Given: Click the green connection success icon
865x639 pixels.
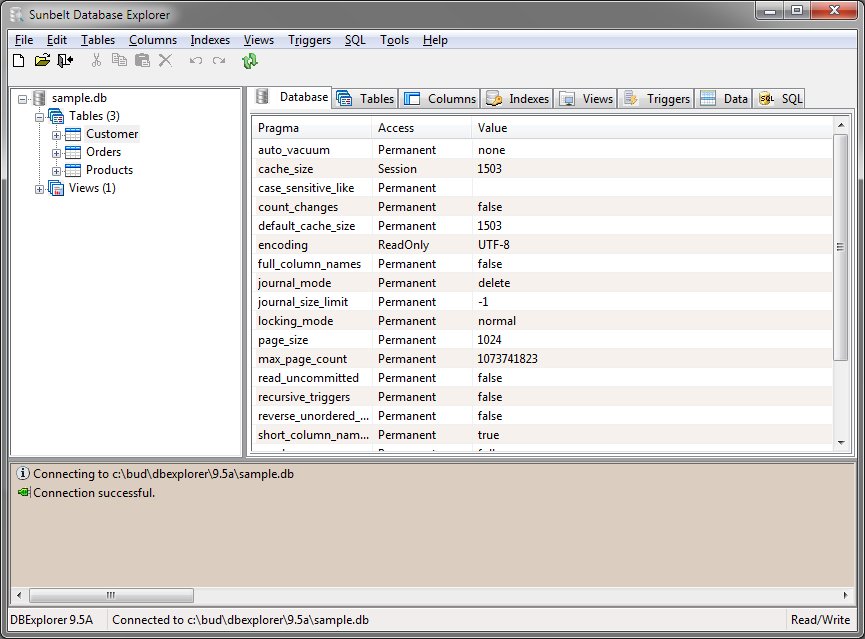Looking at the screenshot, I should coord(24,492).
